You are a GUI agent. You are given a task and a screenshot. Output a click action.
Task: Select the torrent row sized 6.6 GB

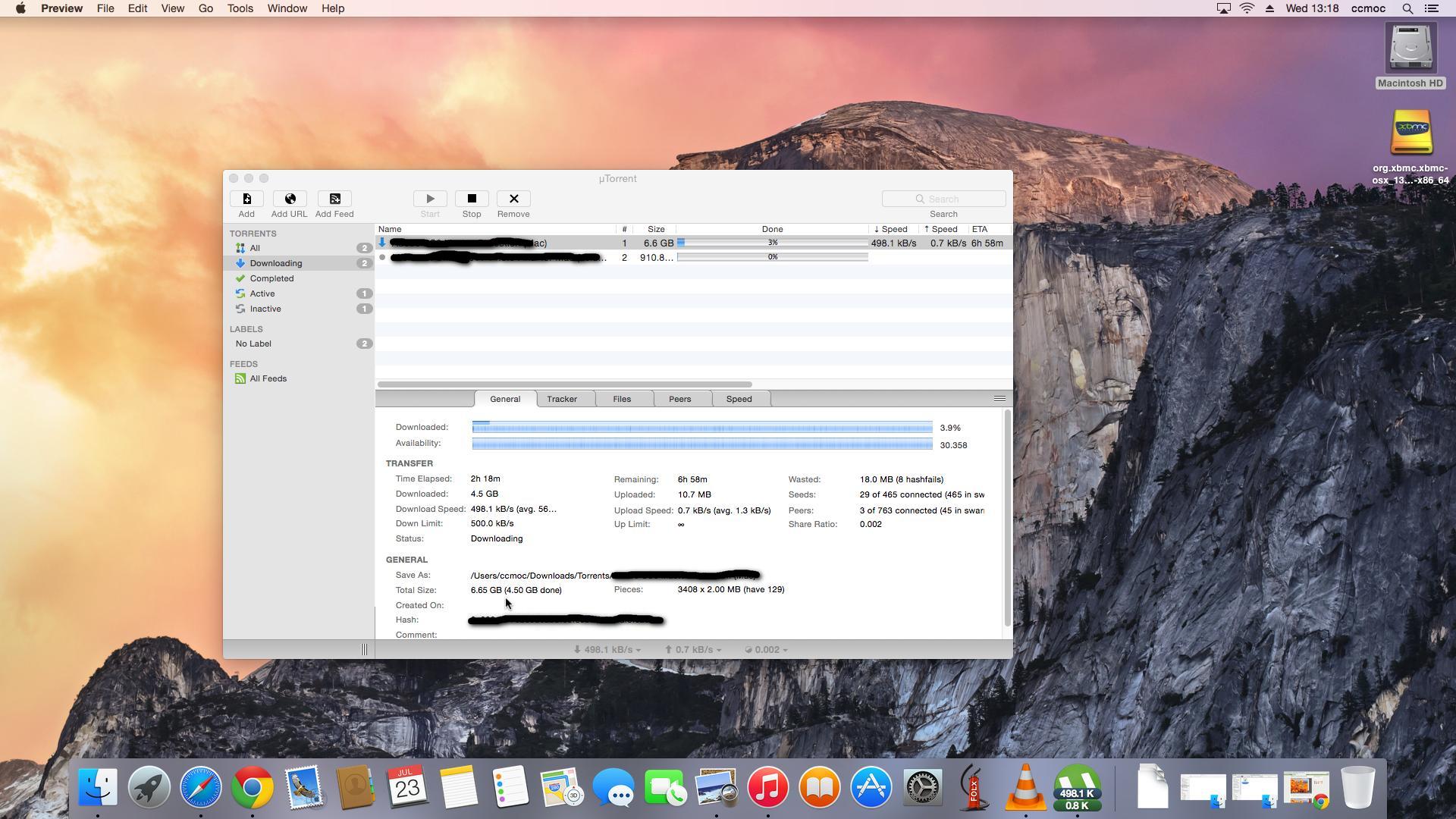[693, 243]
